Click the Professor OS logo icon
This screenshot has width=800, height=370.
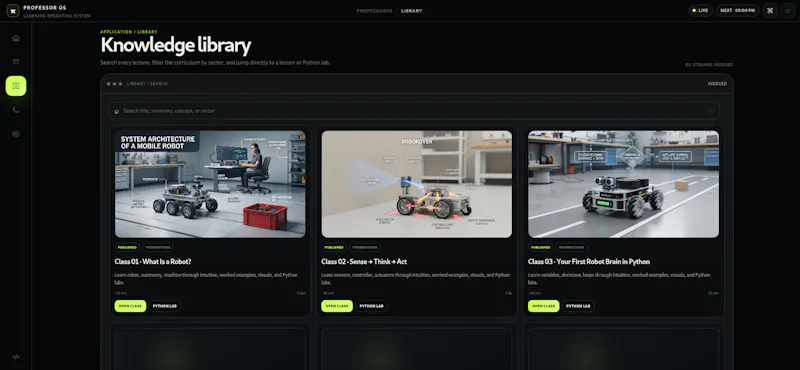pos(13,10)
